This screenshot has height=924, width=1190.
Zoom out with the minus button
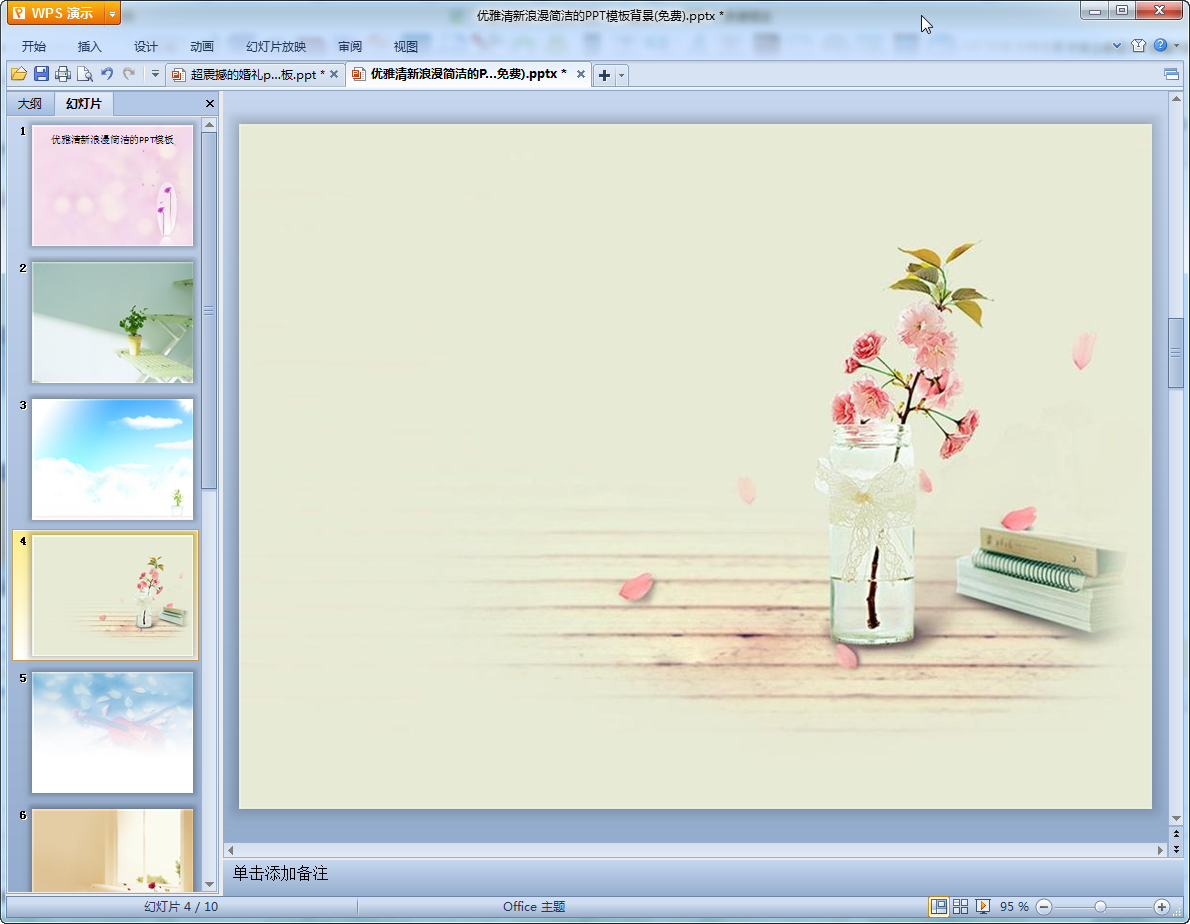1044,907
